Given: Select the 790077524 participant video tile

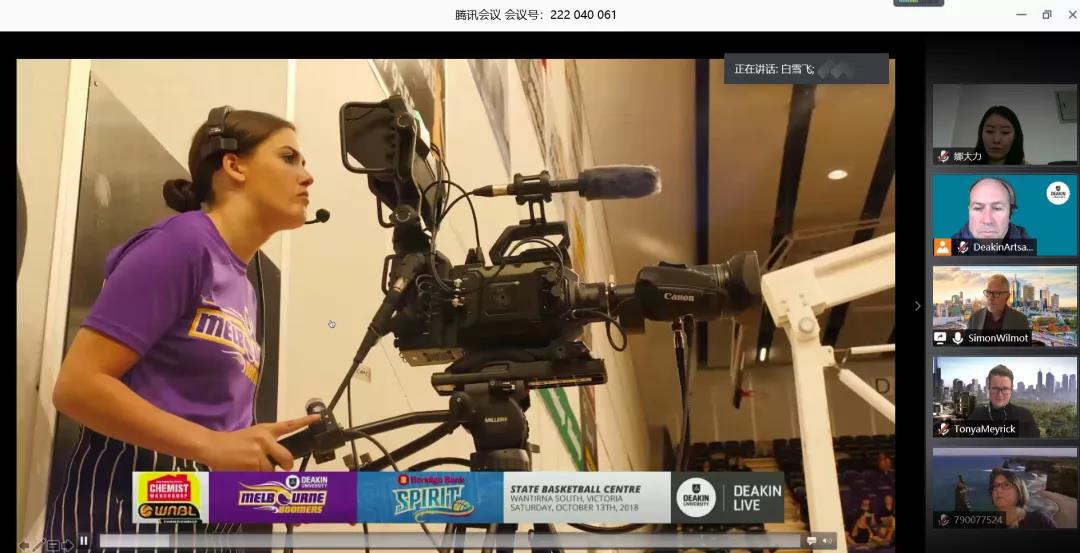Looking at the screenshot, I should pyautogui.click(x=1005, y=487).
